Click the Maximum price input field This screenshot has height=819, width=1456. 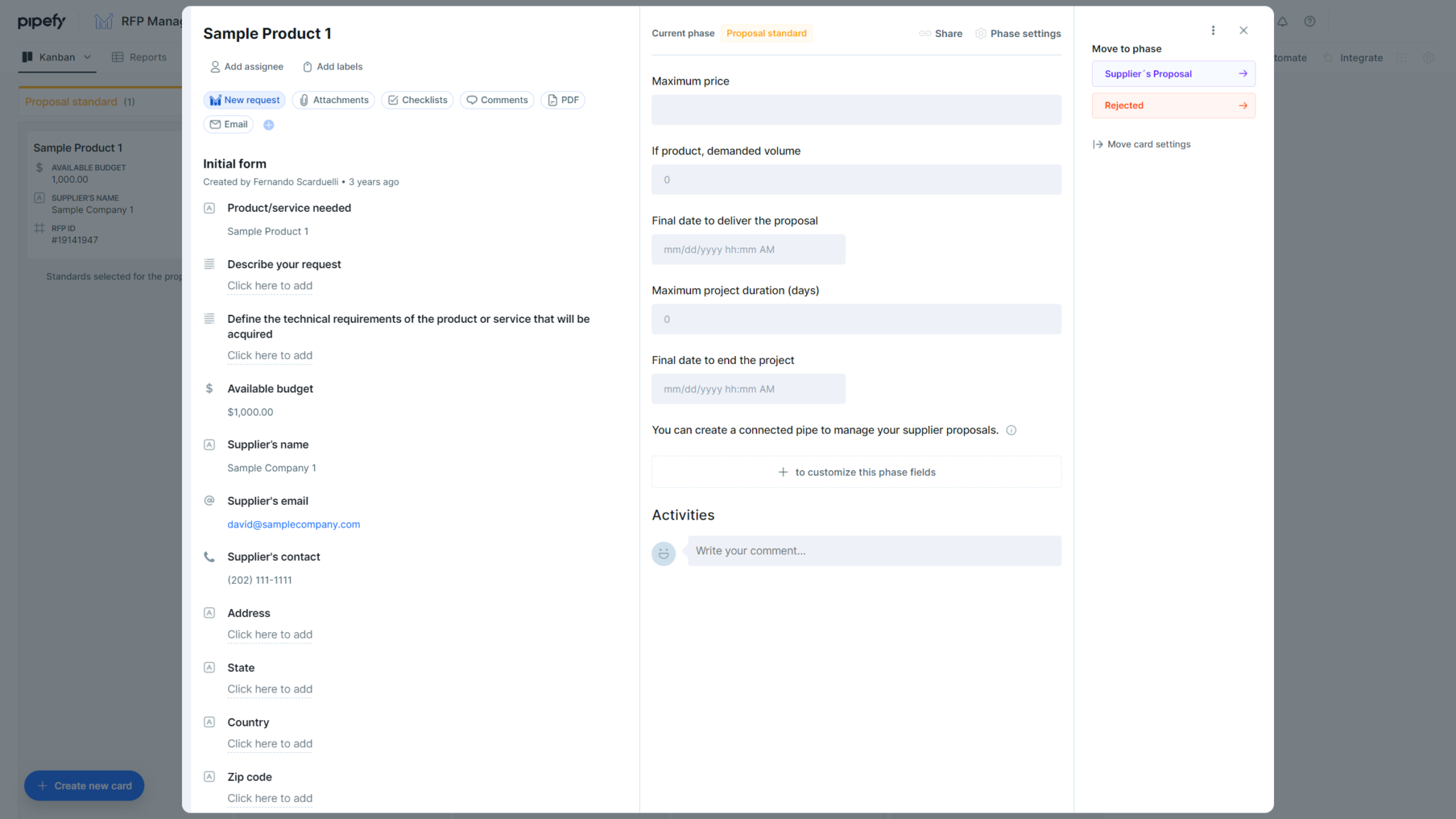(x=856, y=109)
